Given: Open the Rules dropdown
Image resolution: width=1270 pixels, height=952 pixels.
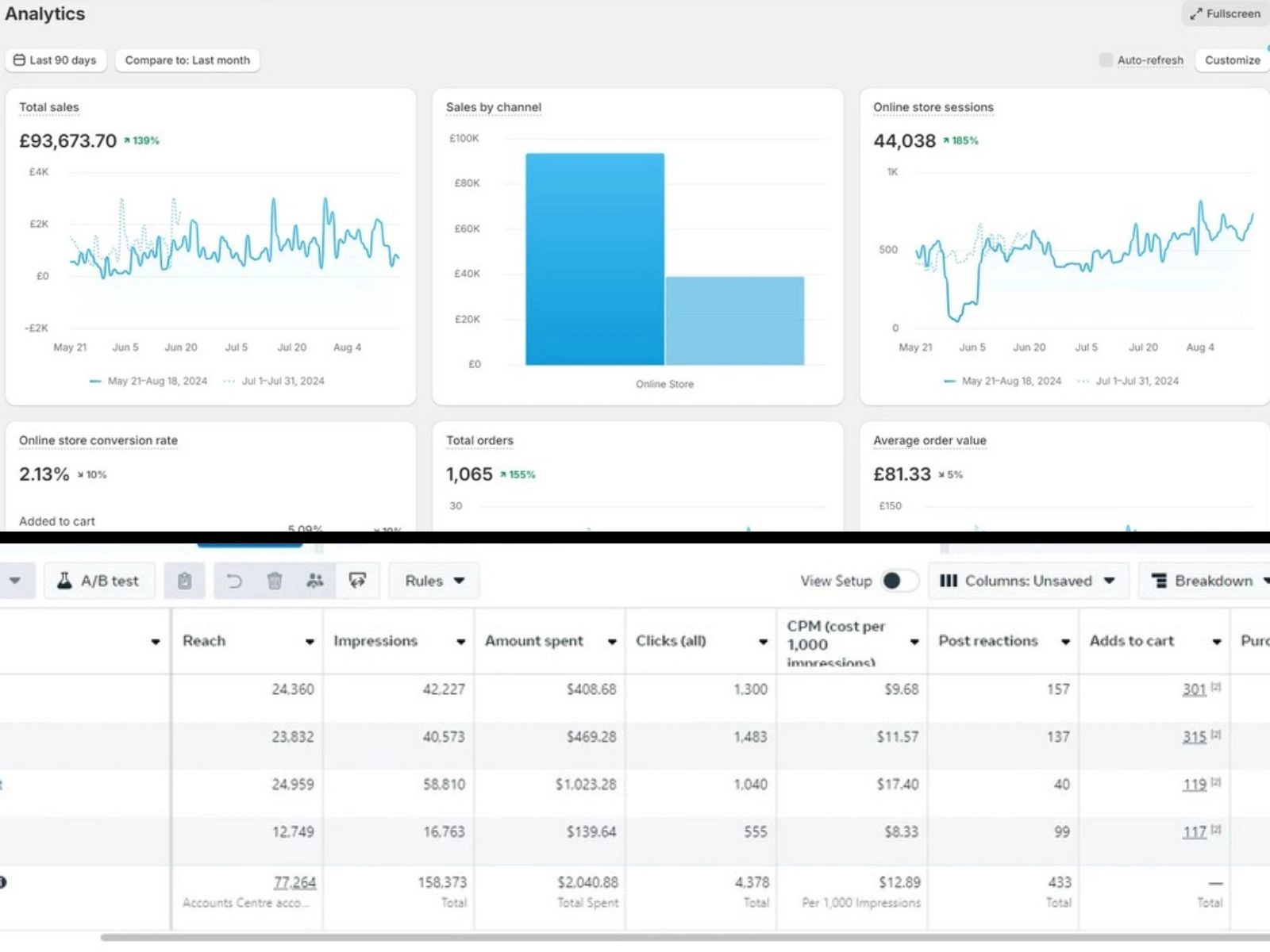Looking at the screenshot, I should [x=434, y=581].
